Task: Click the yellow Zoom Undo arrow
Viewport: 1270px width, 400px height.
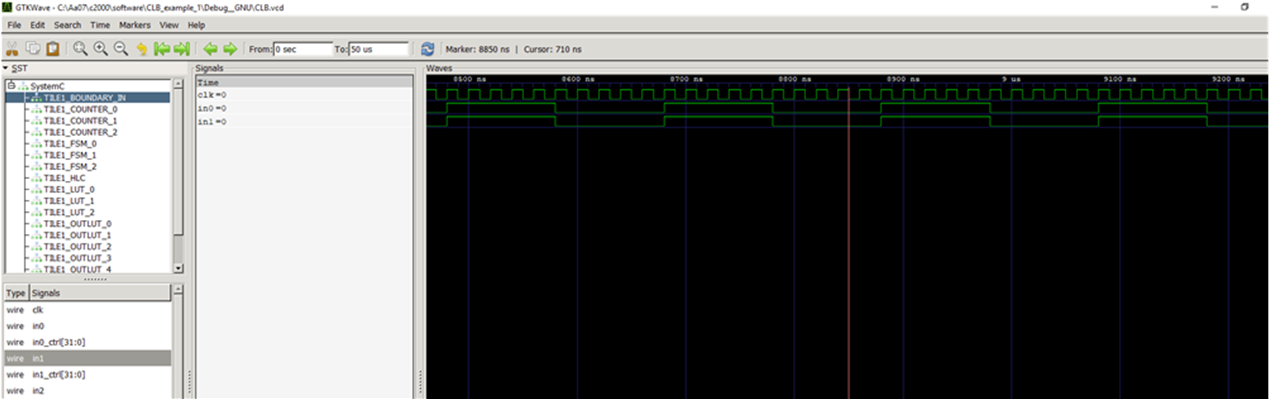Action: 141,48
